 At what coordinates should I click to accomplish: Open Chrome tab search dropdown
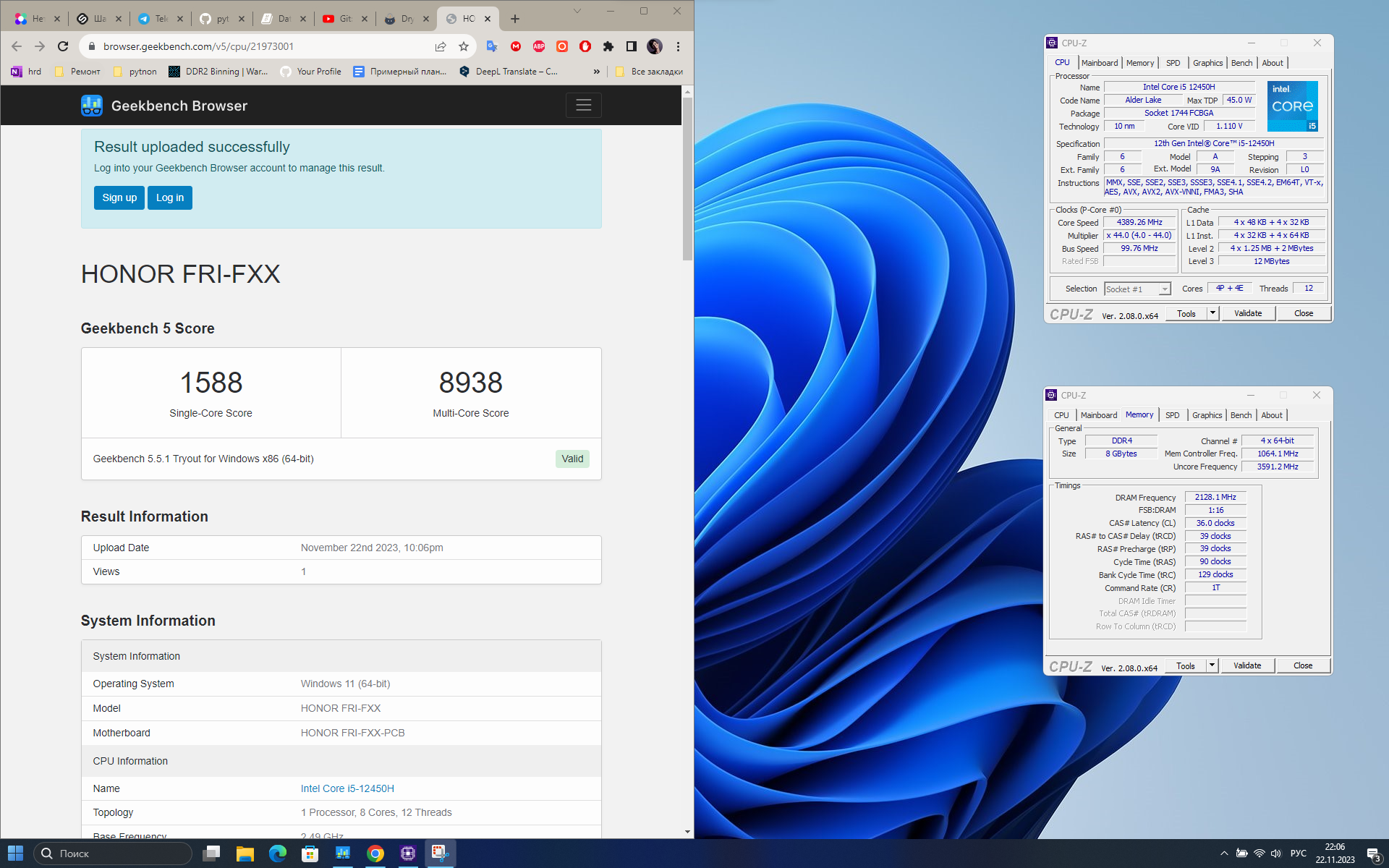pos(577,11)
